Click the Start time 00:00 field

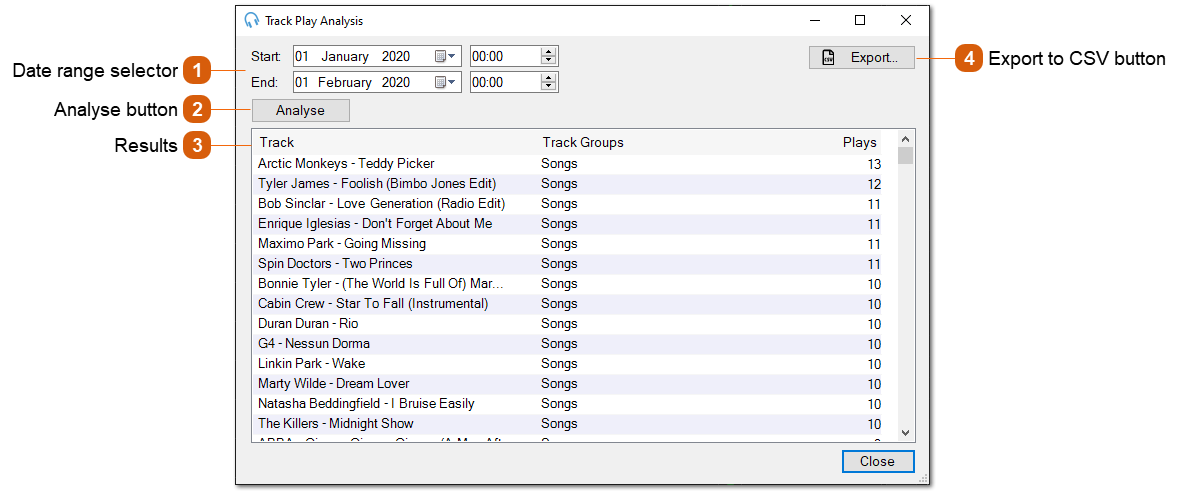tap(505, 57)
